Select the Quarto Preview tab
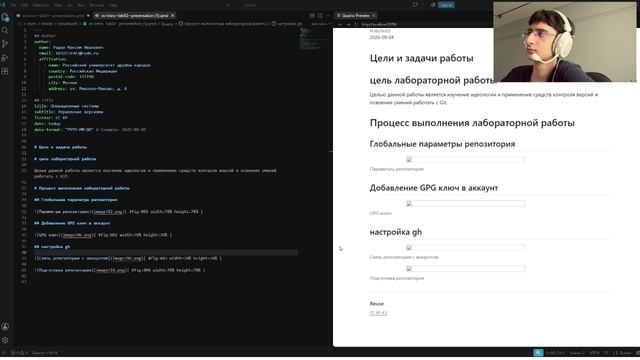 point(356,16)
